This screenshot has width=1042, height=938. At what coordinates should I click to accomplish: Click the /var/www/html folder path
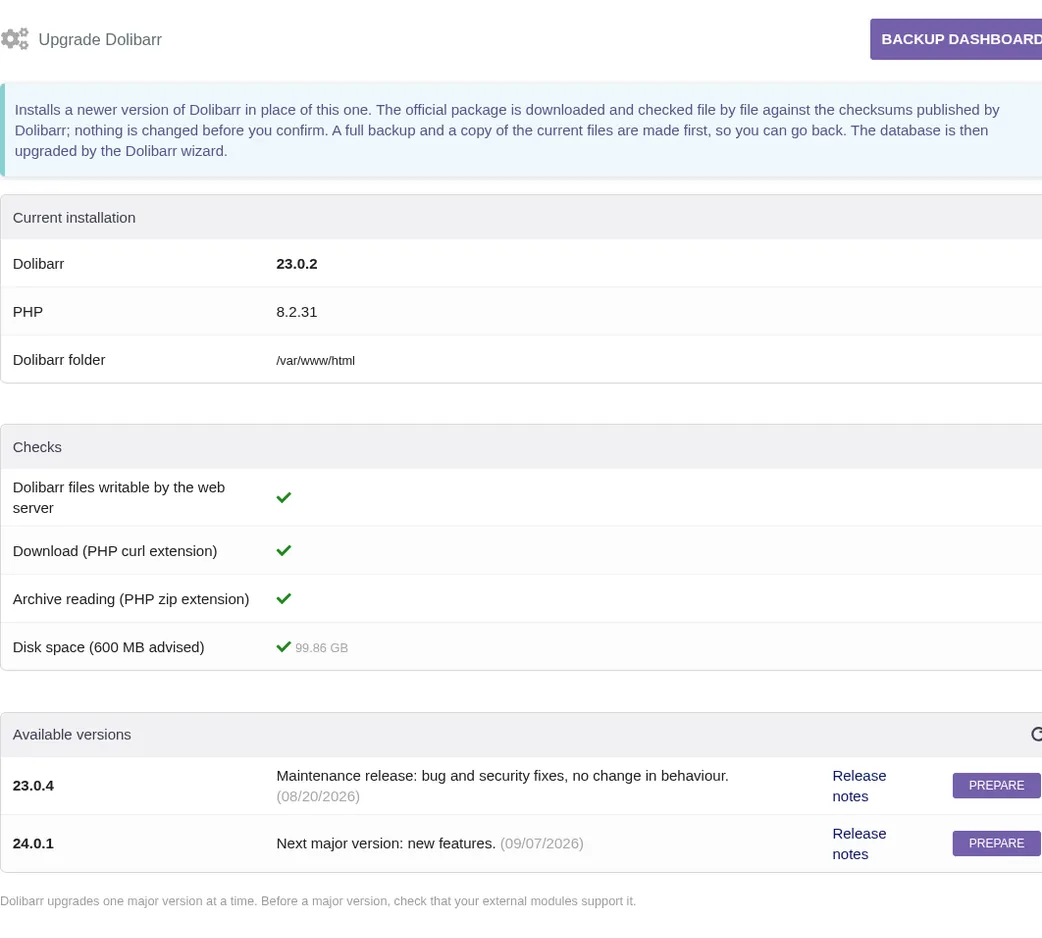(316, 361)
